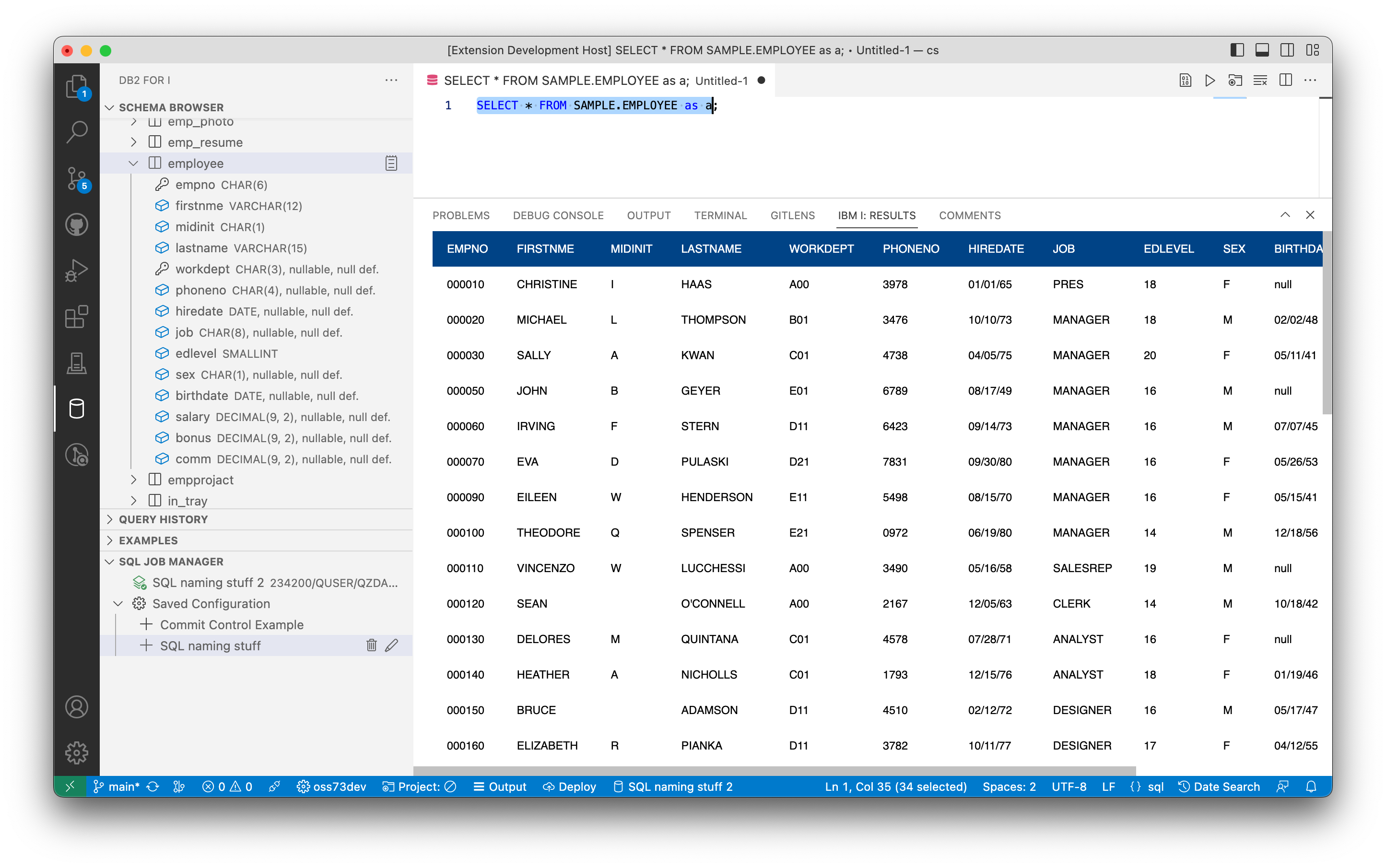This screenshot has width=1386, height=868.
Task: Toggle the primary sidebar layout button
Action: tap(1237, 50)
